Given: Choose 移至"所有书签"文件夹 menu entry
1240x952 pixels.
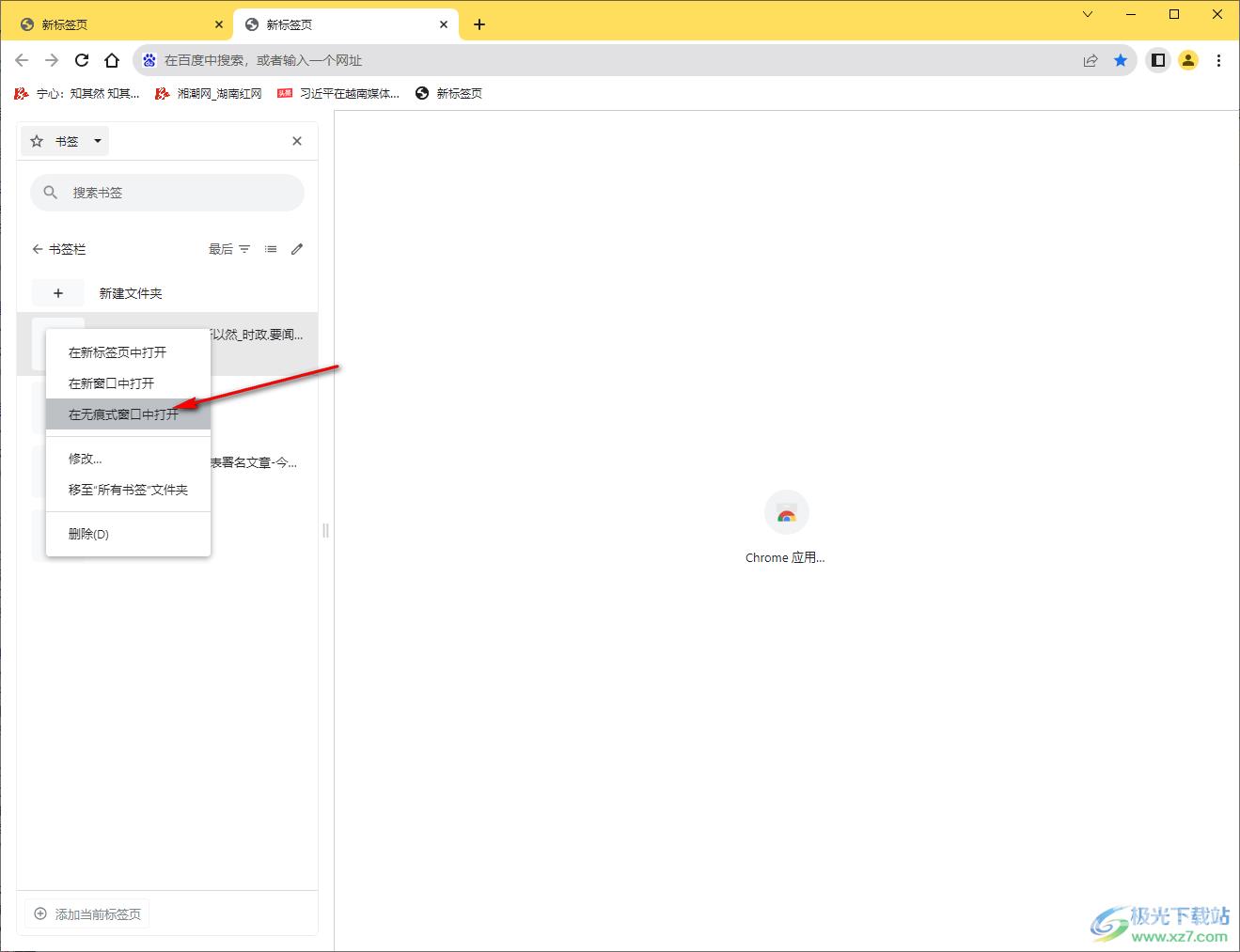Looking at the screenshot, I should tap(128, 490).
